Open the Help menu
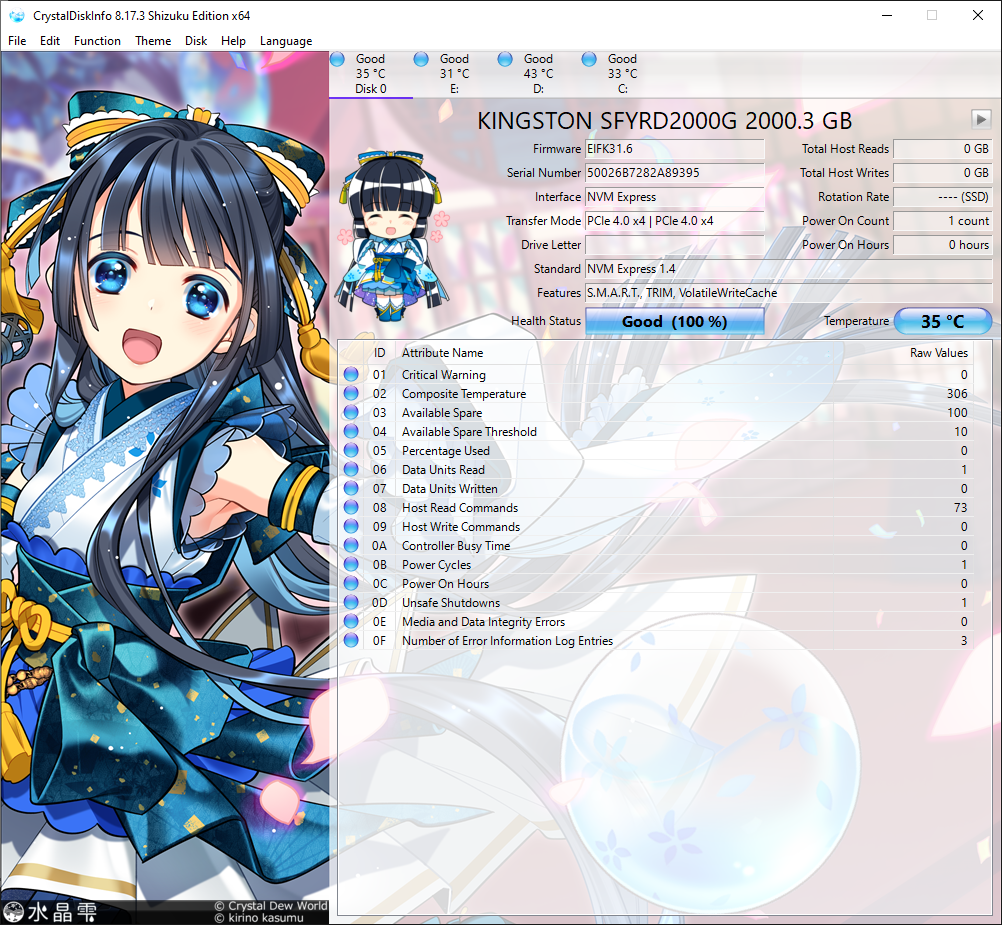 [233, 40]
